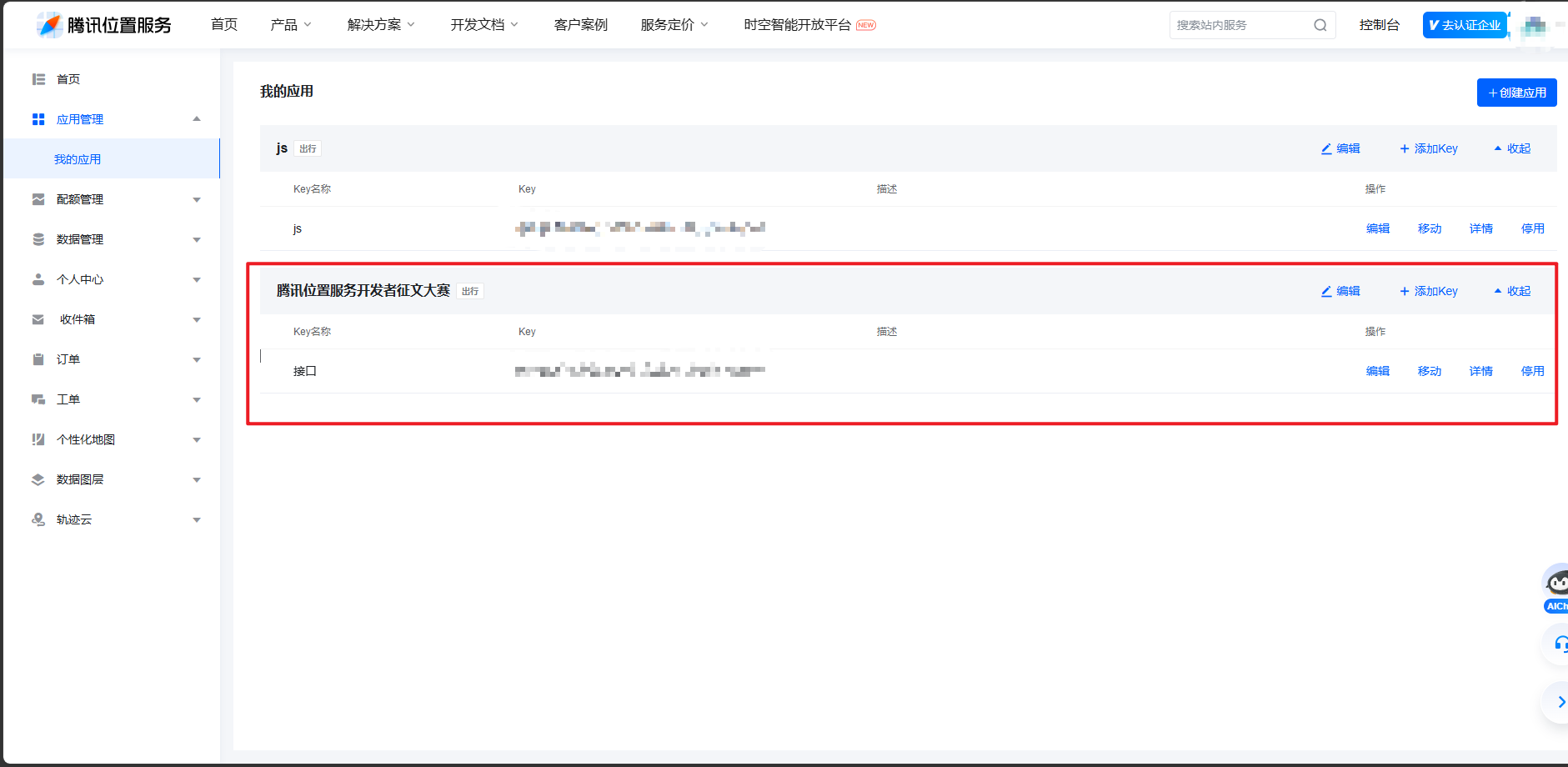Expand the 开发文档 dropdown menu
This screenshot has width=1568, height=767.
[x=484, y=25]
